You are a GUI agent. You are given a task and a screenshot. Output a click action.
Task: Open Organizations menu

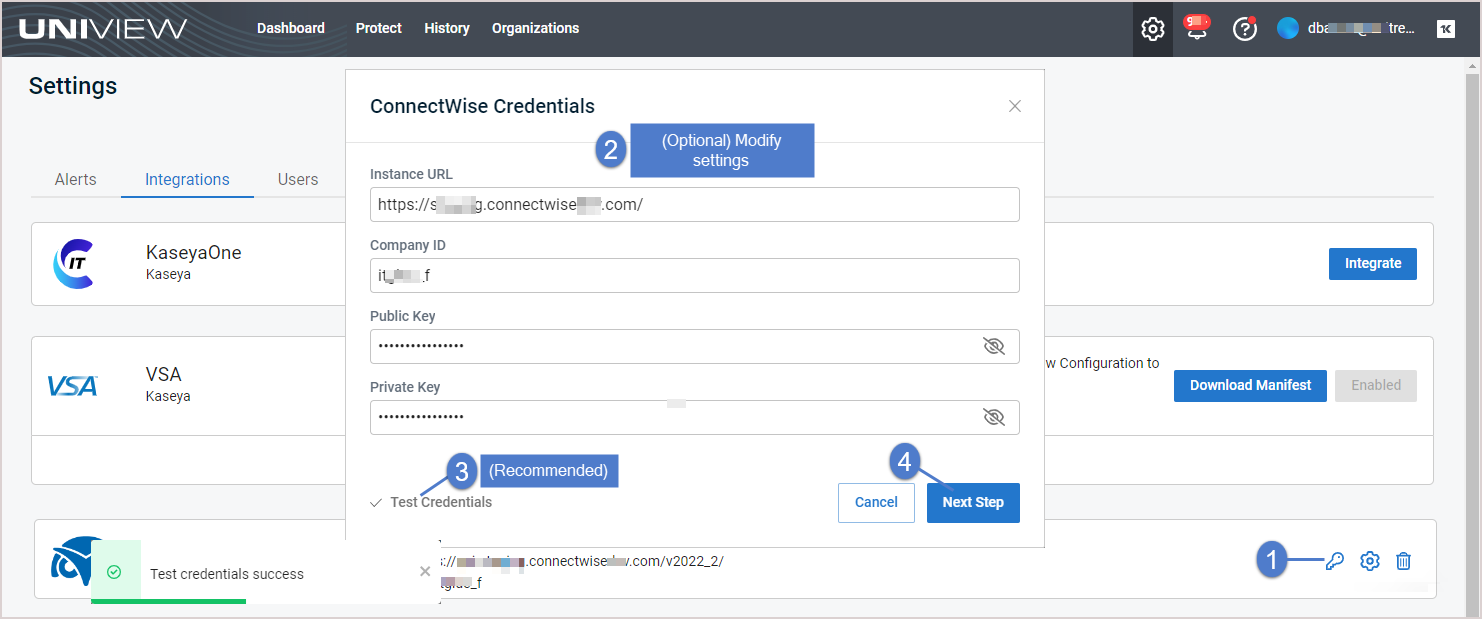(x=535, y=28)
